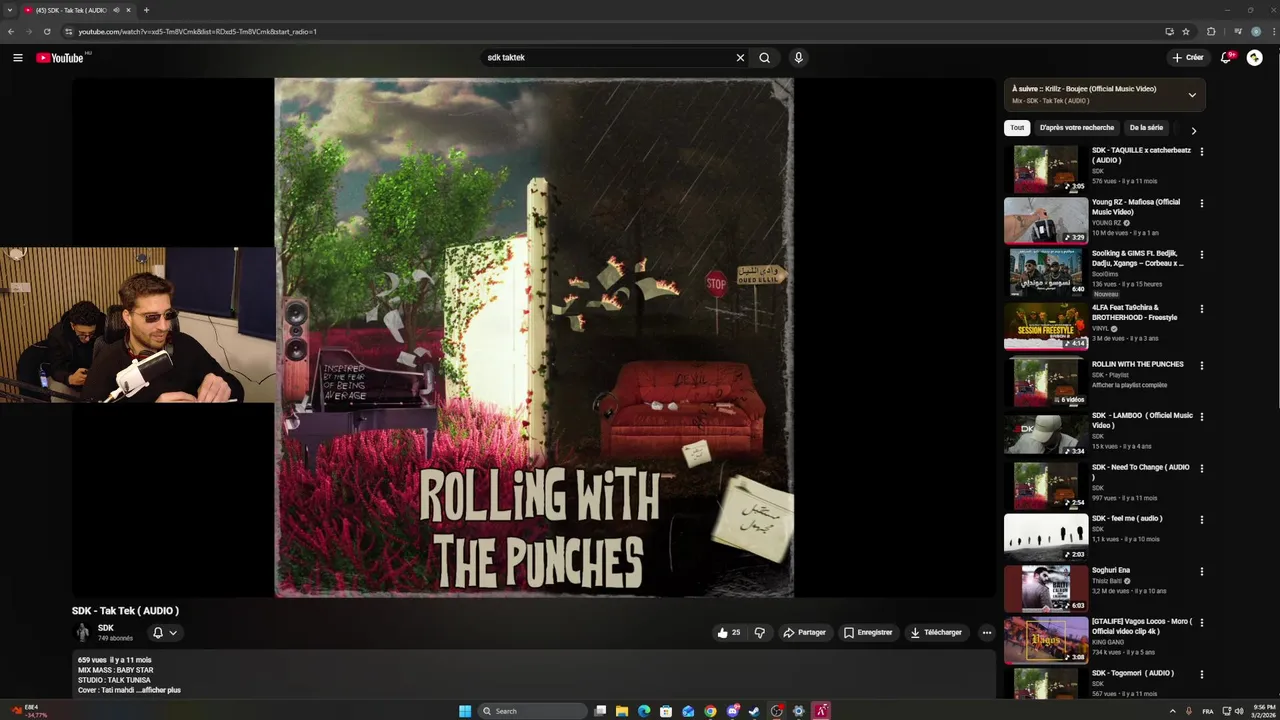Open the notifications bell

(1226, 58)
